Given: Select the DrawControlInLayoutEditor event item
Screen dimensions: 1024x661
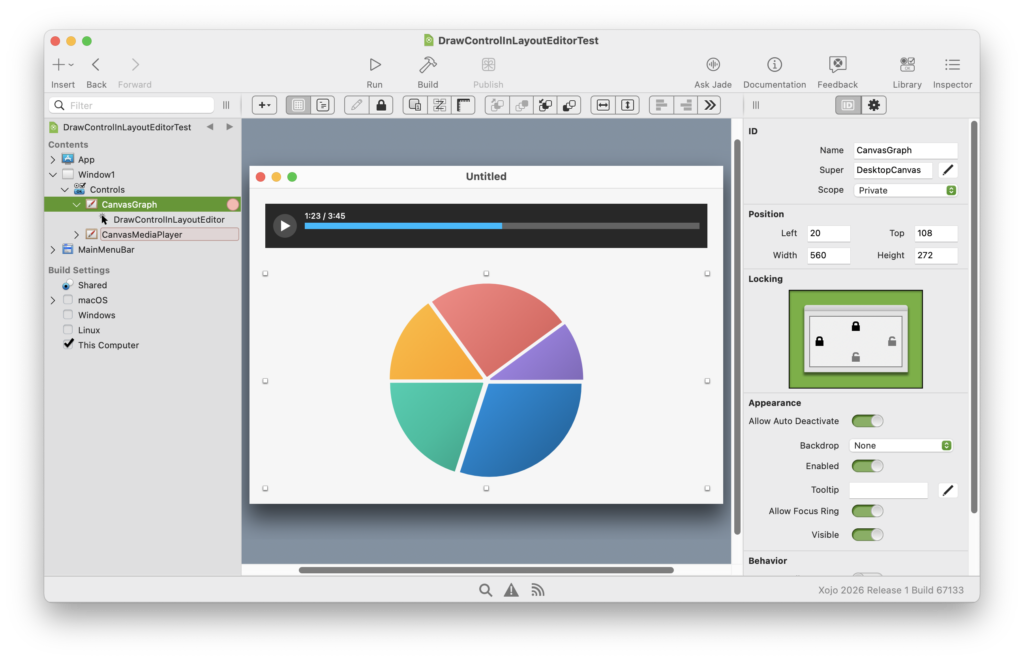Looking at the screenshot, I should click(x=168, y=219).
